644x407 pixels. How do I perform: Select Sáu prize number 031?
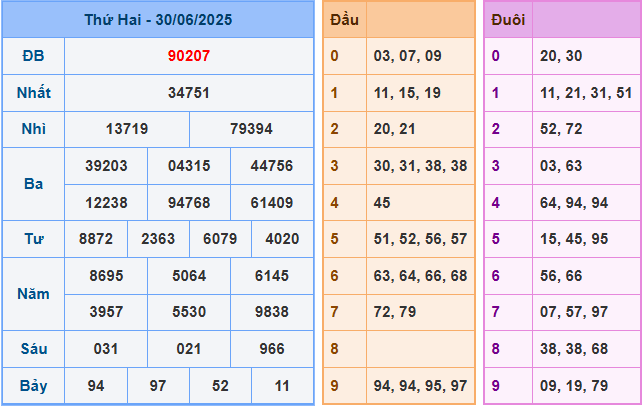click(x=106, y=349)
